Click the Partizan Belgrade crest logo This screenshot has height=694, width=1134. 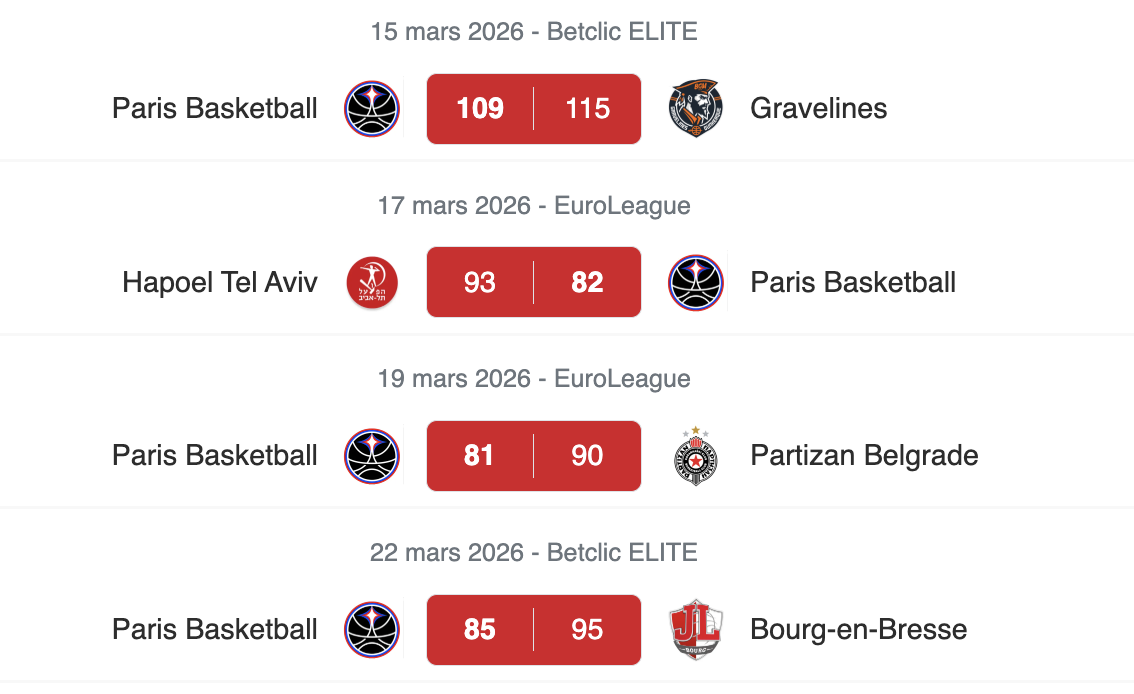(x=695, y=456)
